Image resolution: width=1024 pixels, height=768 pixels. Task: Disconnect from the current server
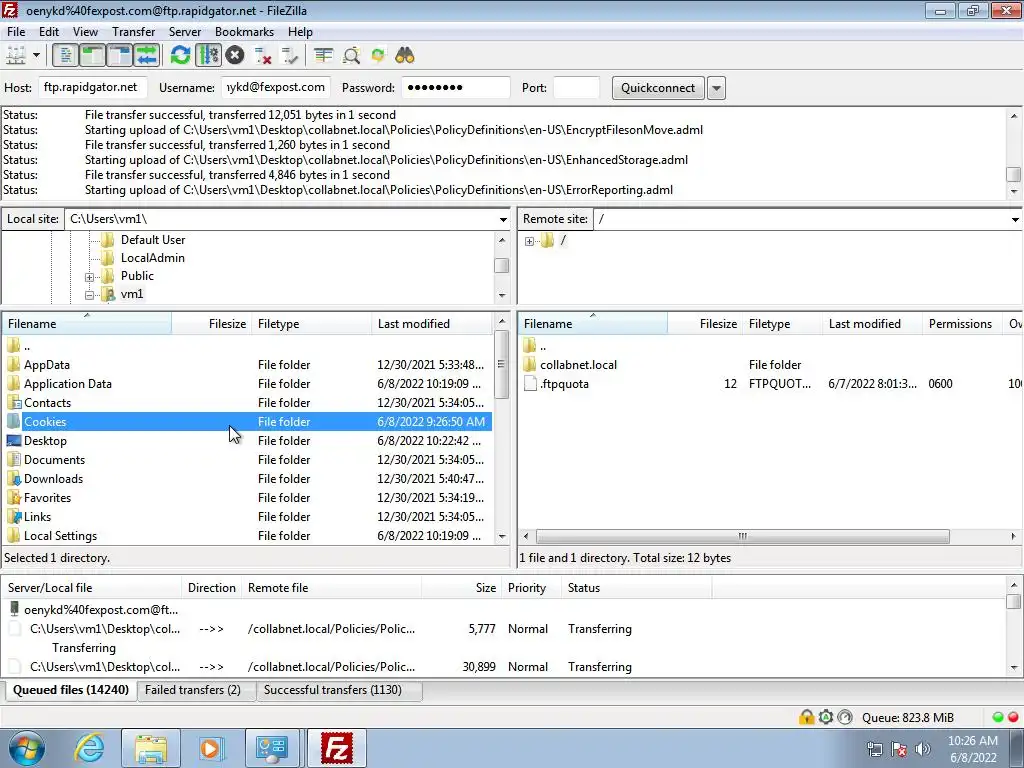tap(263, 56)
